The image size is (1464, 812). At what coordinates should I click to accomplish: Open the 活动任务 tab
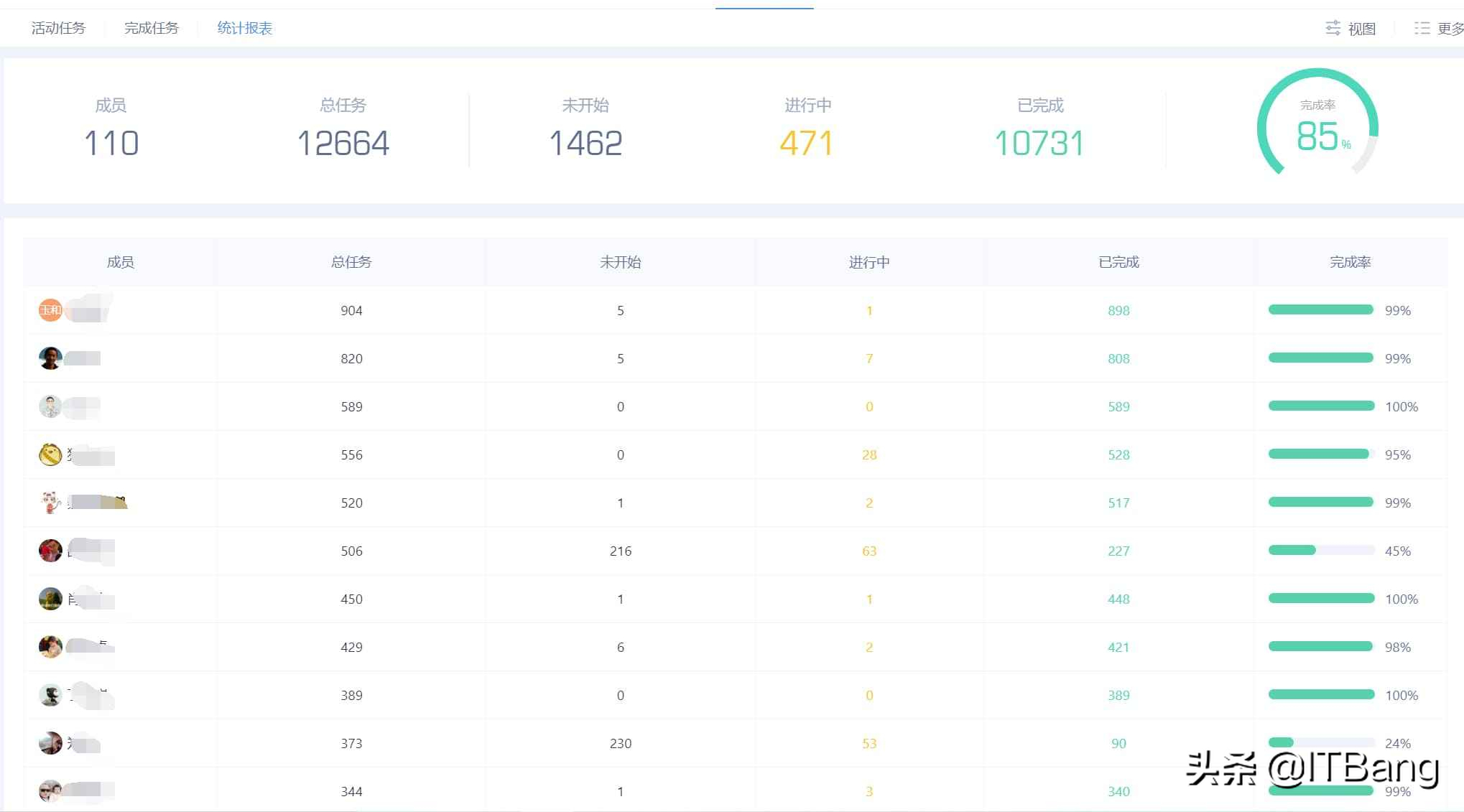[x=58, y=28]
